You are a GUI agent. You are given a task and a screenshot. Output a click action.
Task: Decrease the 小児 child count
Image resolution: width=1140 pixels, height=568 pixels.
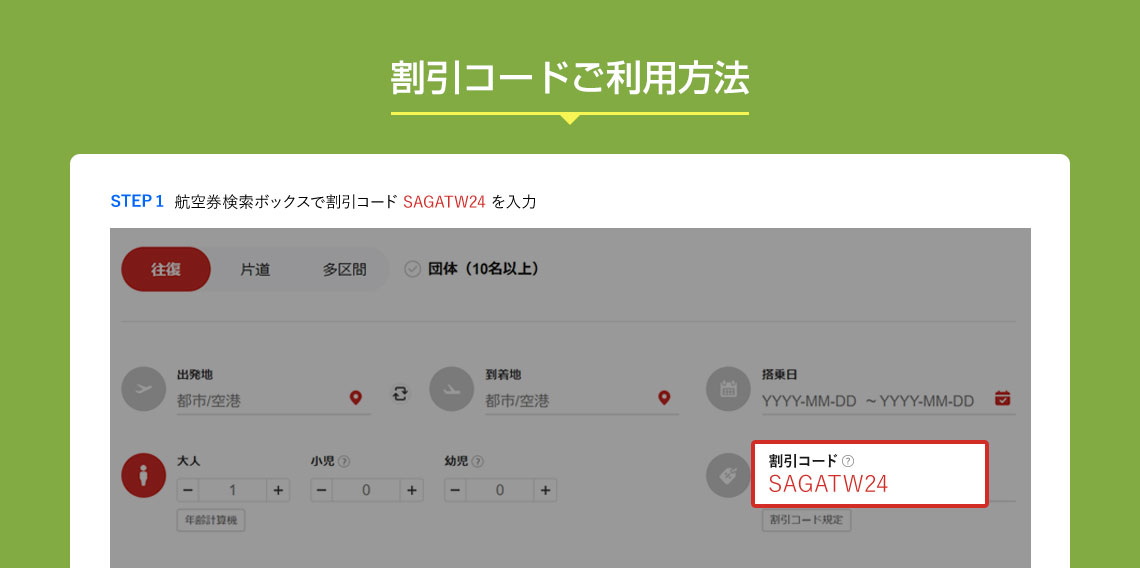pyautogui.click(x=321, y=490)
